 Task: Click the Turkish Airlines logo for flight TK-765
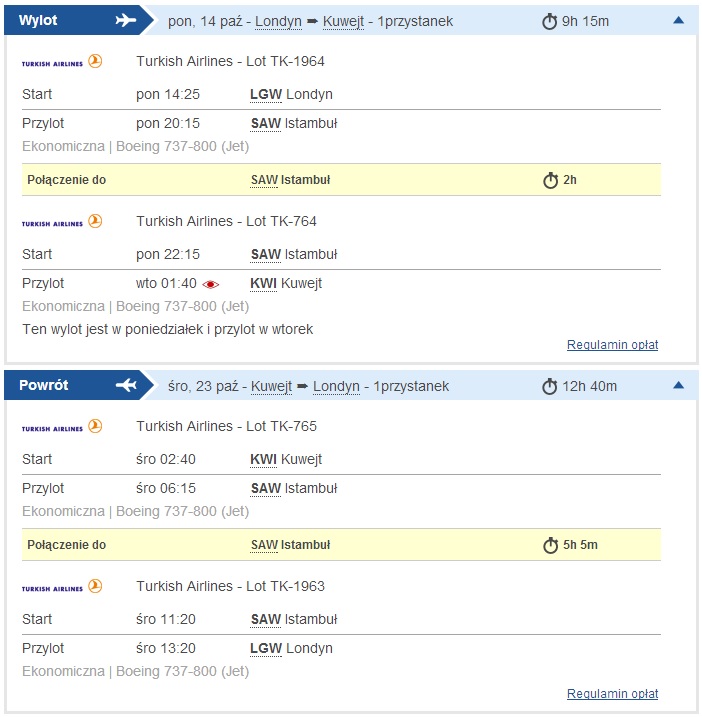[x=62, y=427]
